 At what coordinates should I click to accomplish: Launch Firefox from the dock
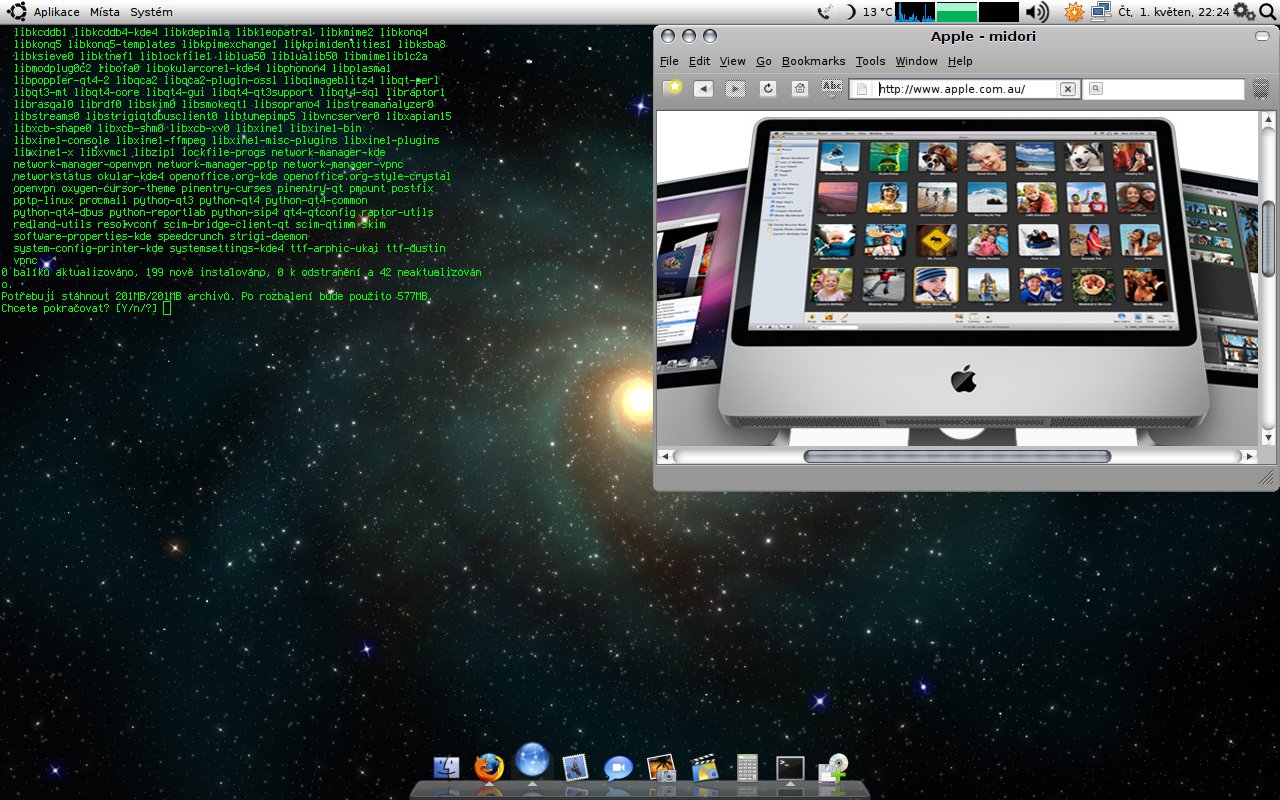[489, 767]
